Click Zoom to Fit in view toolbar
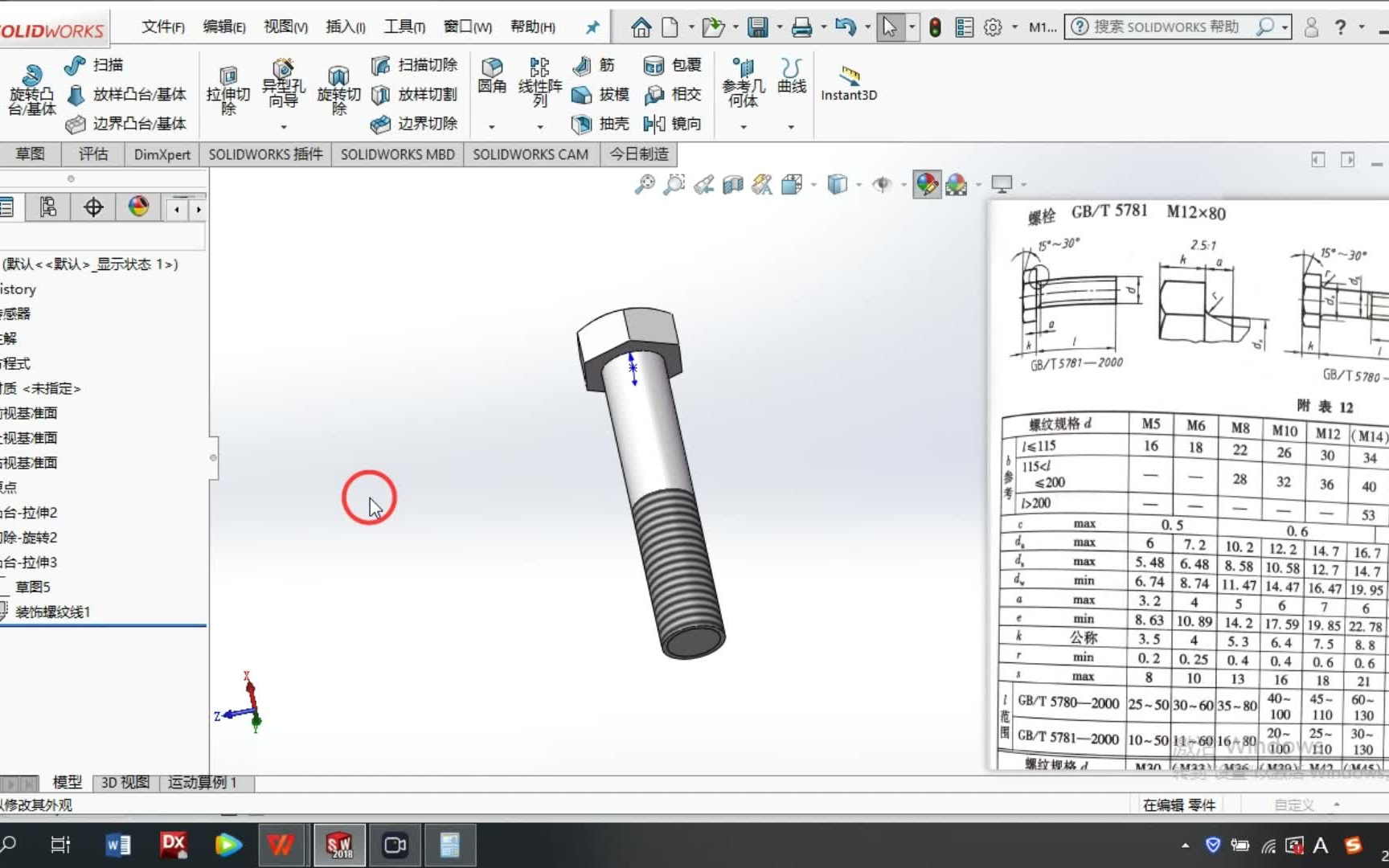The width and height of the screenshot is (1389, 868). 645,185
